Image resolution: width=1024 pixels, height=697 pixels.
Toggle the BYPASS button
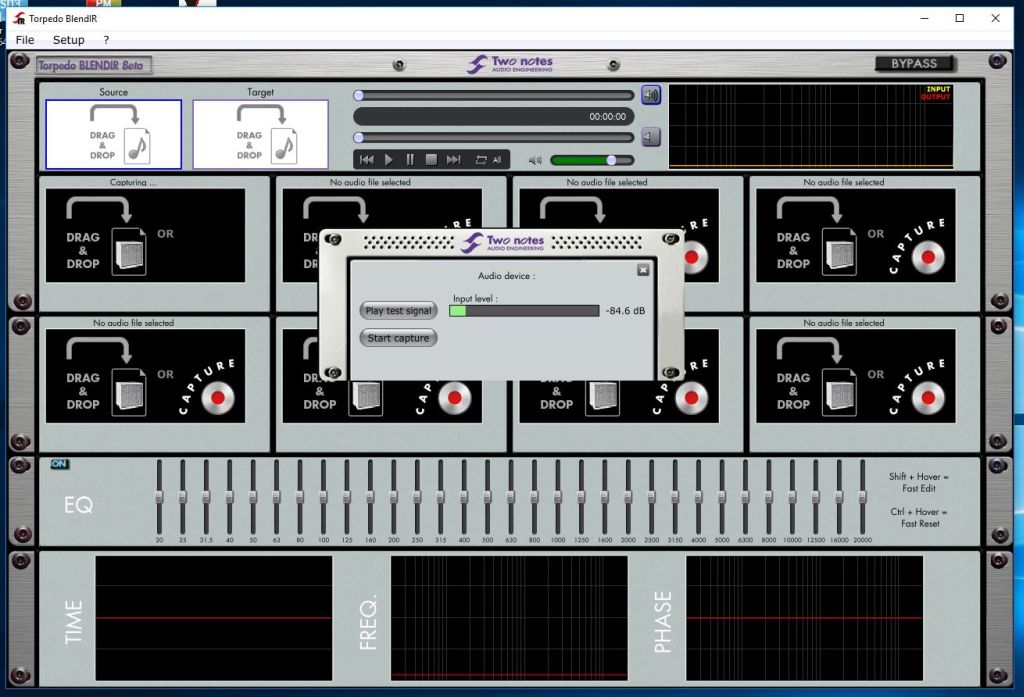pyautogui.click(x=914, y=63)
